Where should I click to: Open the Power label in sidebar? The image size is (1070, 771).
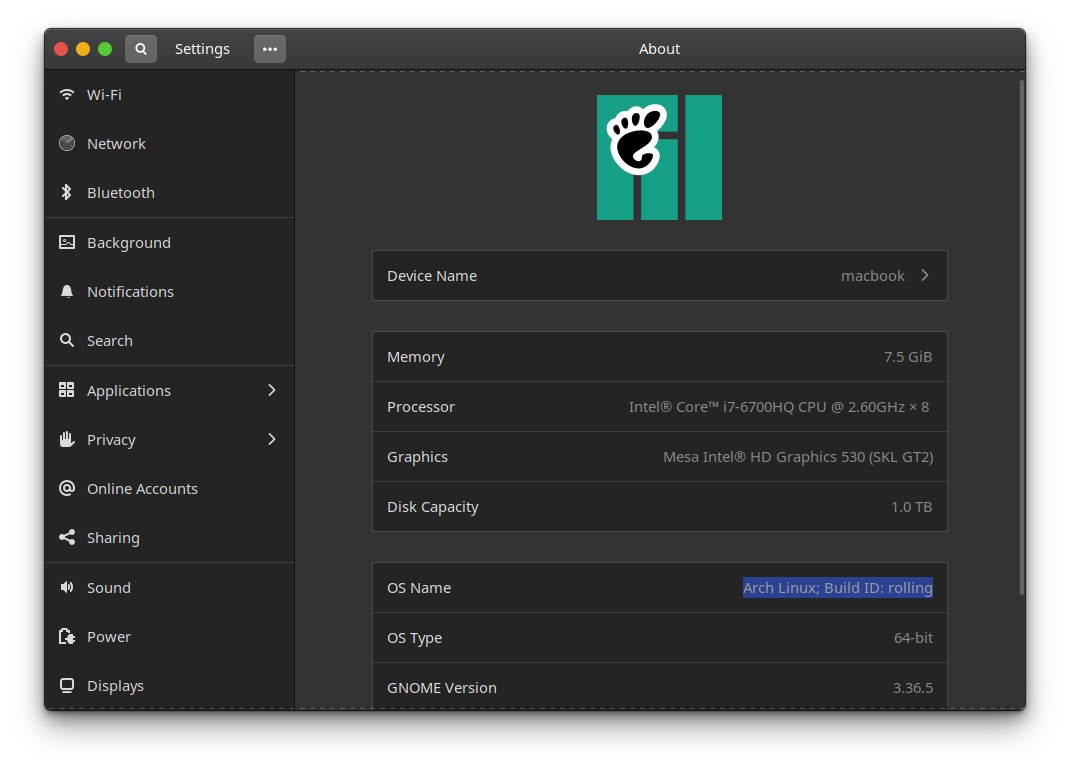pyautogui.click(x=109, y=637)
